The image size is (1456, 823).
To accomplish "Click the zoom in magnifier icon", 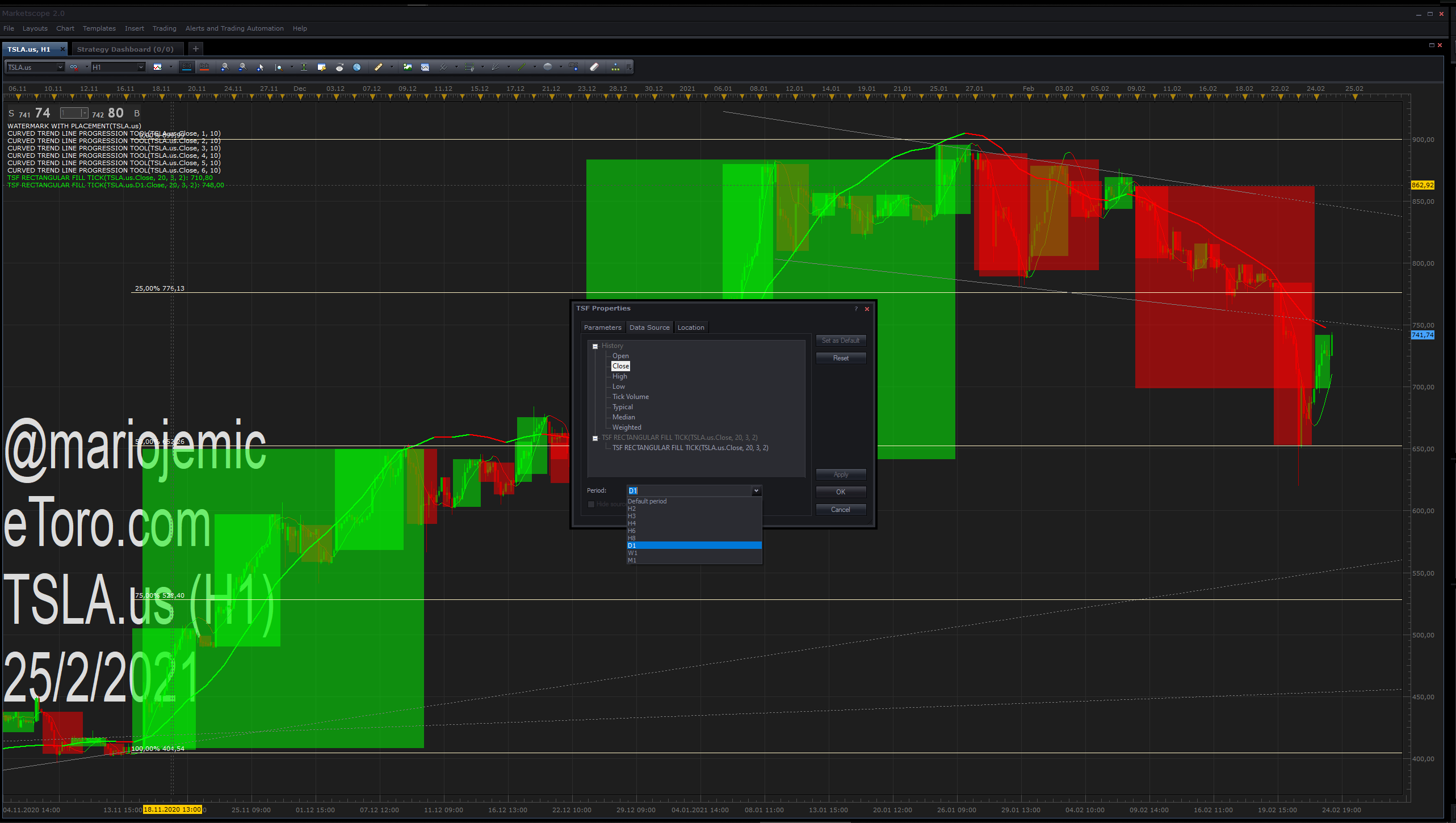I will pyautogui.click(x=225, y=67).
